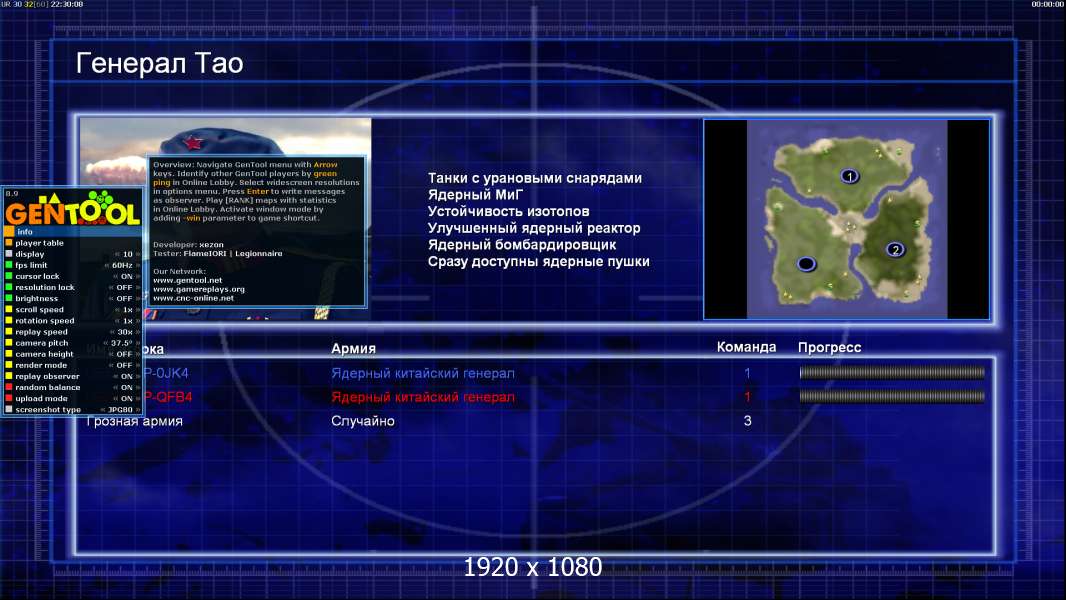Select the display menu label
This screenshot has height=600, width=1066.
[30, 254]
